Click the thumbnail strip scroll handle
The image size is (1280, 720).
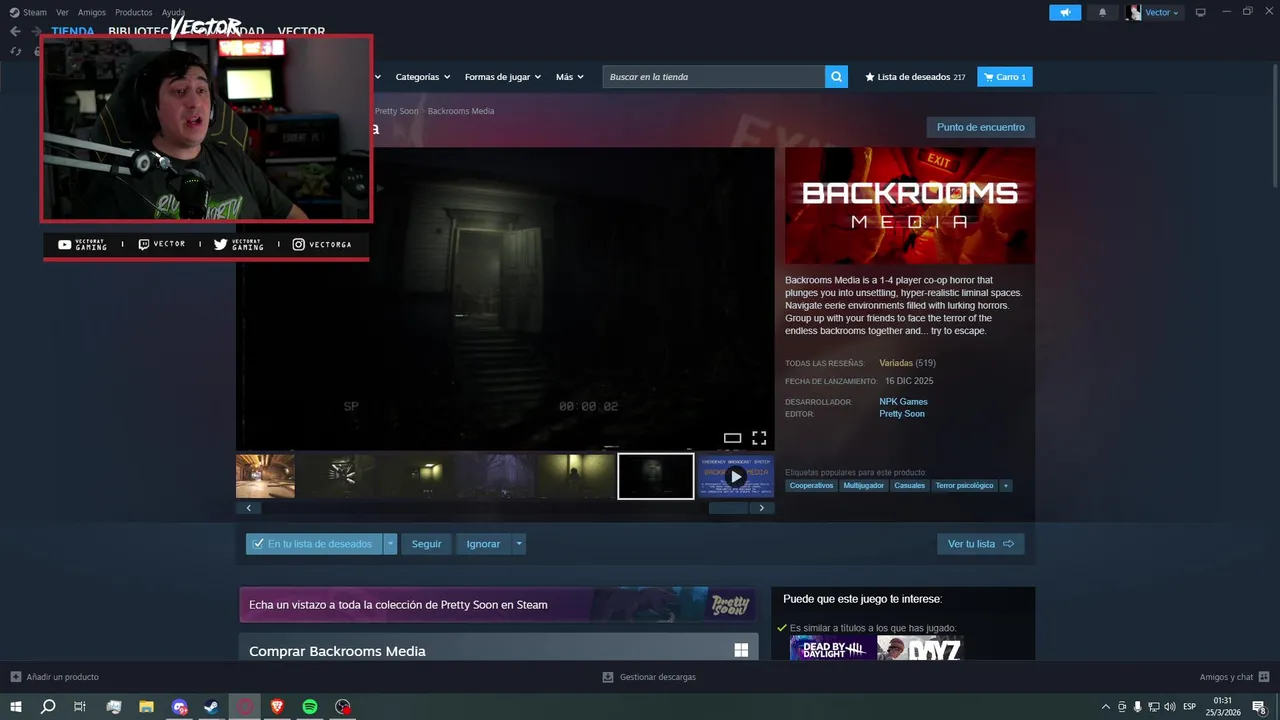pos(728,508)
